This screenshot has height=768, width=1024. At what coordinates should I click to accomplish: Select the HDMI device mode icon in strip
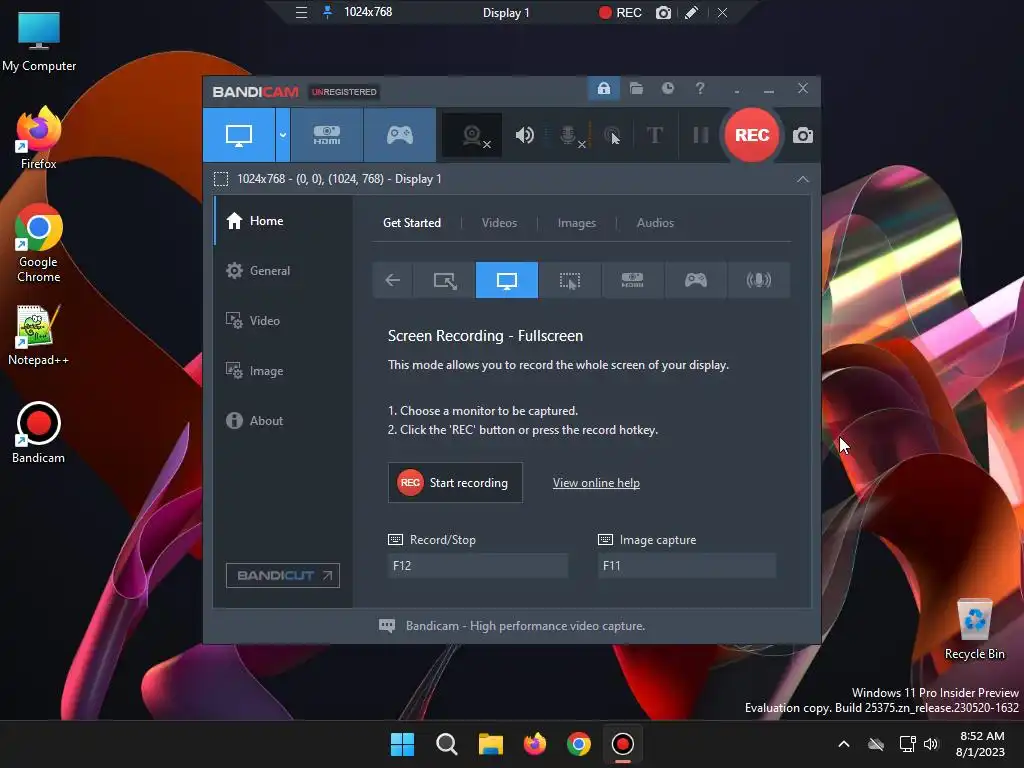coord(632,280)
